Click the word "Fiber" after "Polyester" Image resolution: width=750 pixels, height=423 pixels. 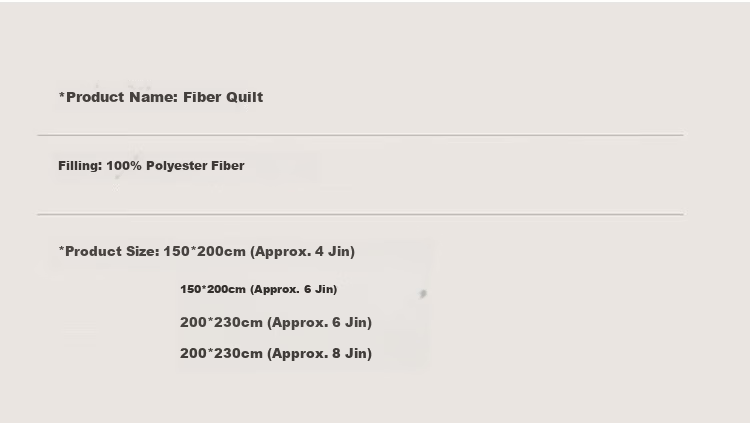coord(228,166)
